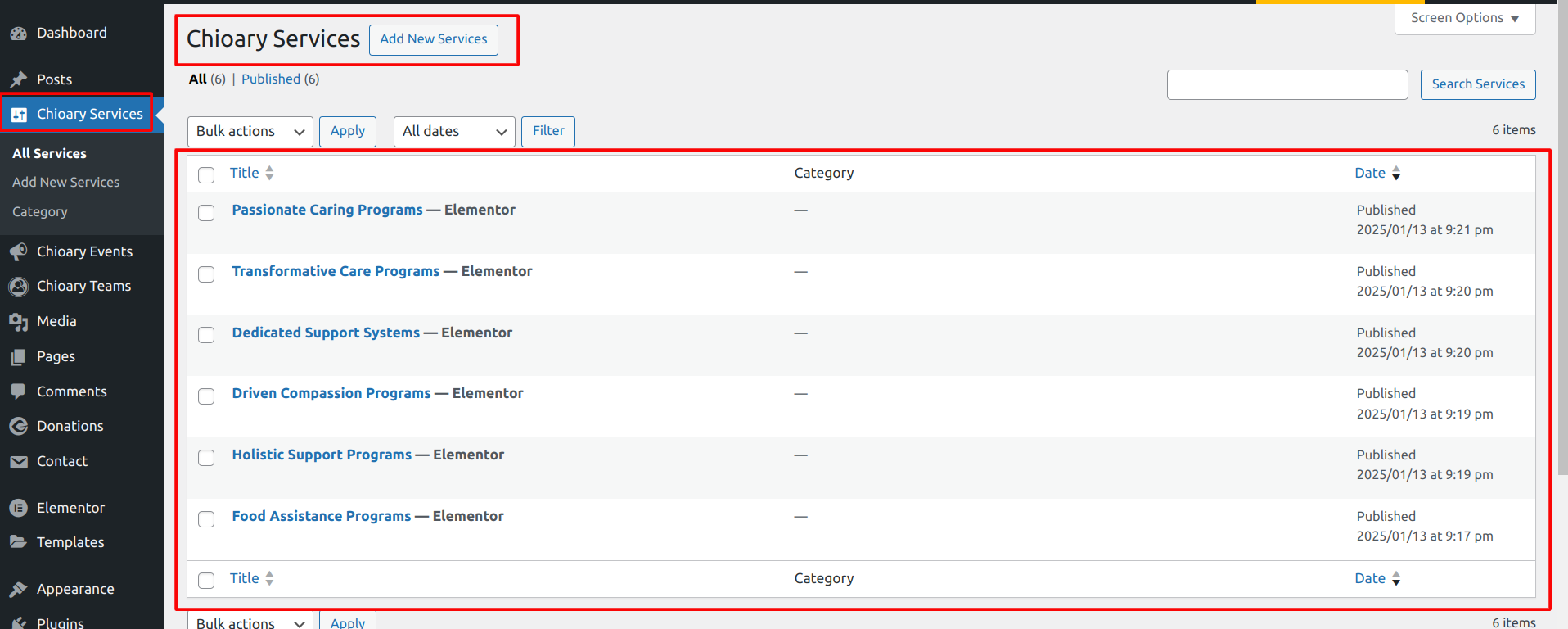Expand the All dates filter dropdown

click(x=454, y=132)
